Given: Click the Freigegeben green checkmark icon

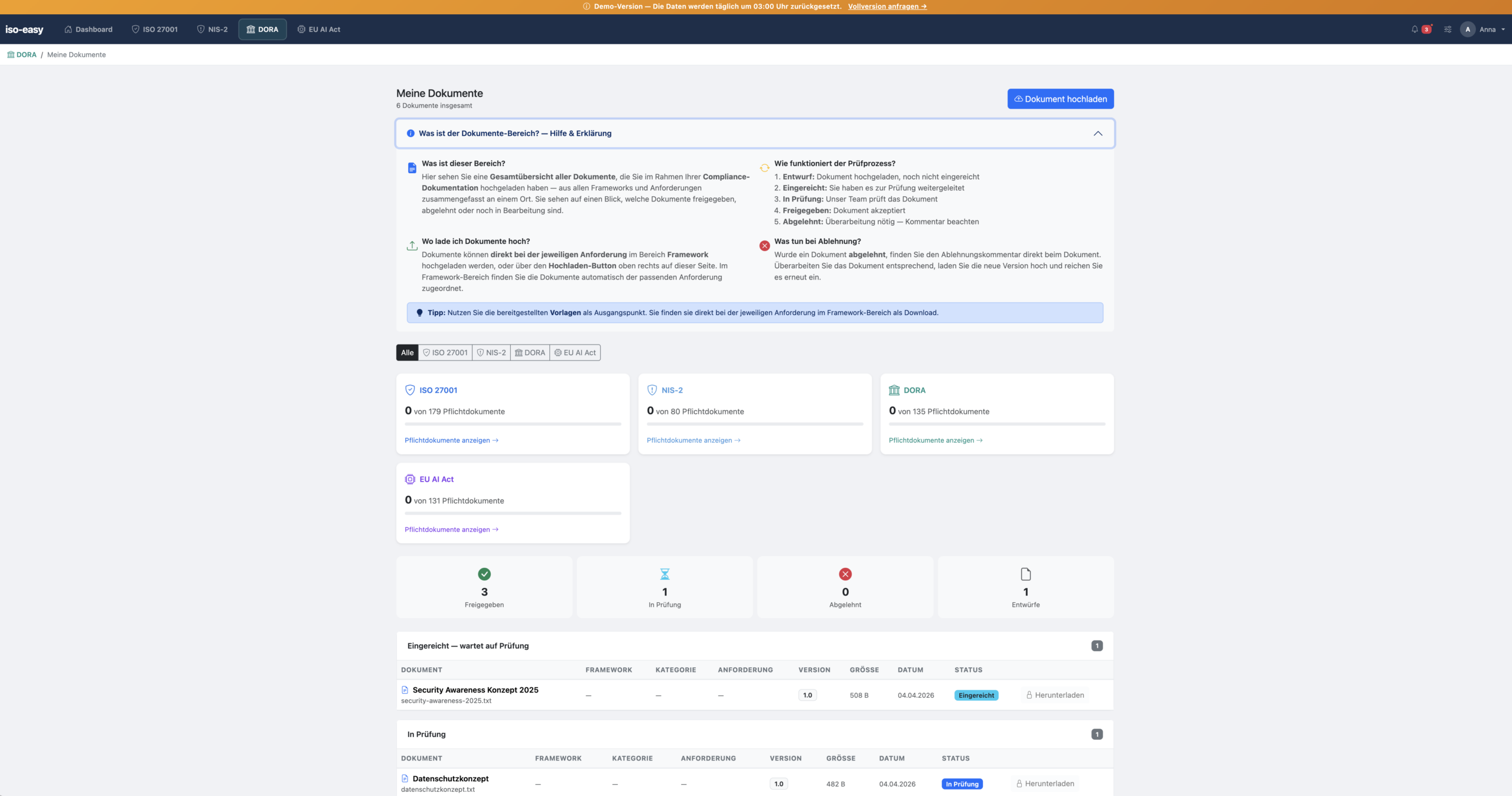Looking at the screenshot, I should (x=484, y=574).
